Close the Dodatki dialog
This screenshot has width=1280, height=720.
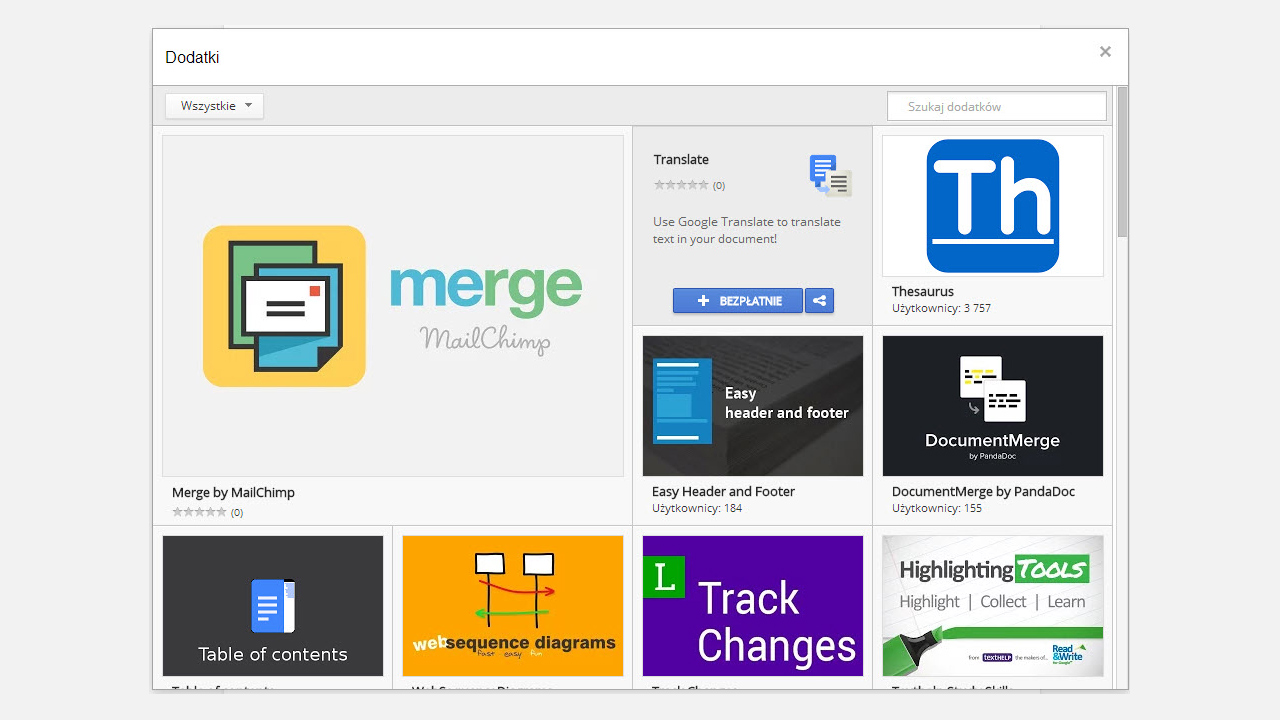click(1105, 52)
